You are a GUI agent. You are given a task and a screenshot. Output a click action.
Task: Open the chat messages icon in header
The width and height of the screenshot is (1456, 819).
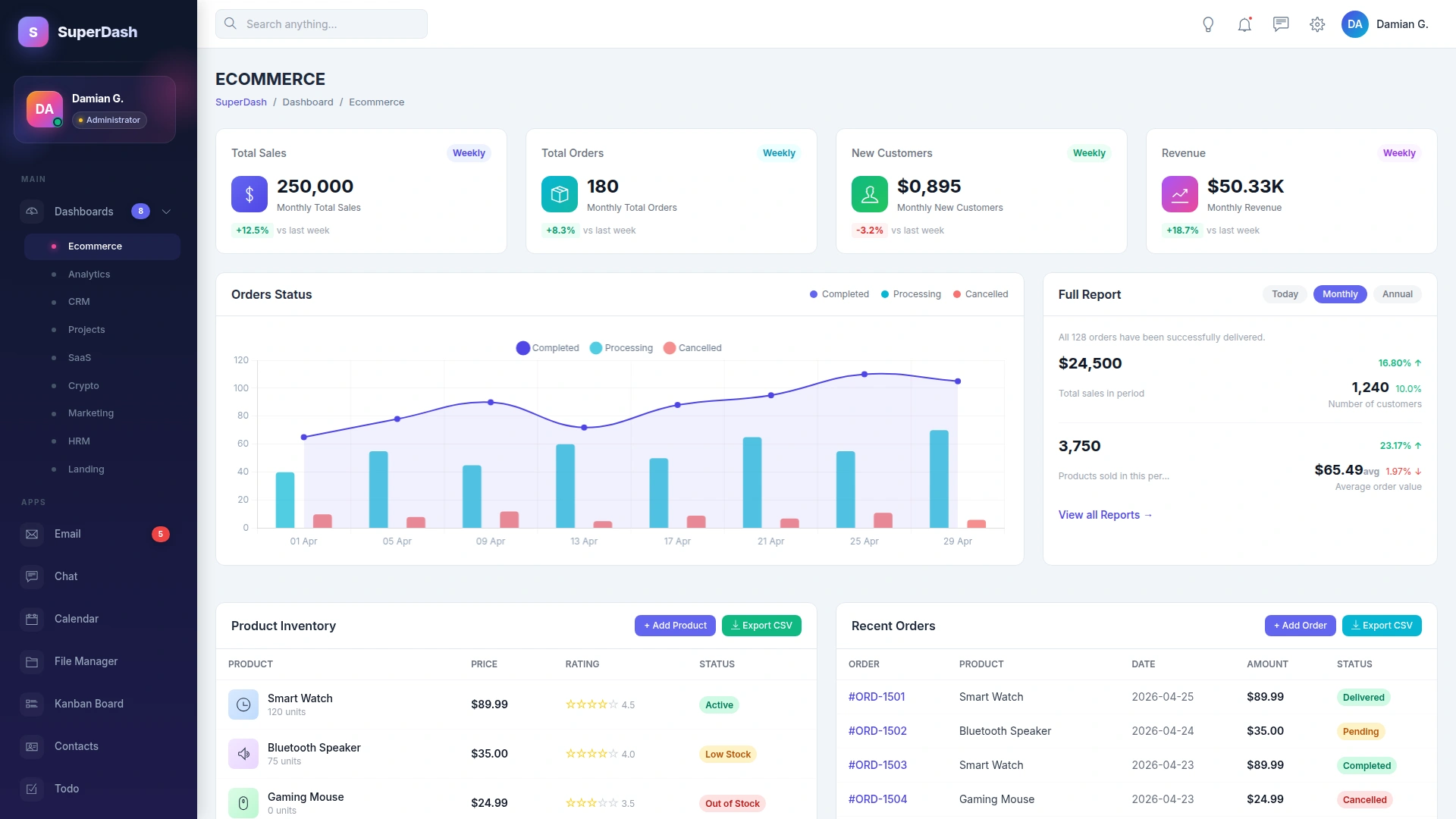coord(1281,24)
